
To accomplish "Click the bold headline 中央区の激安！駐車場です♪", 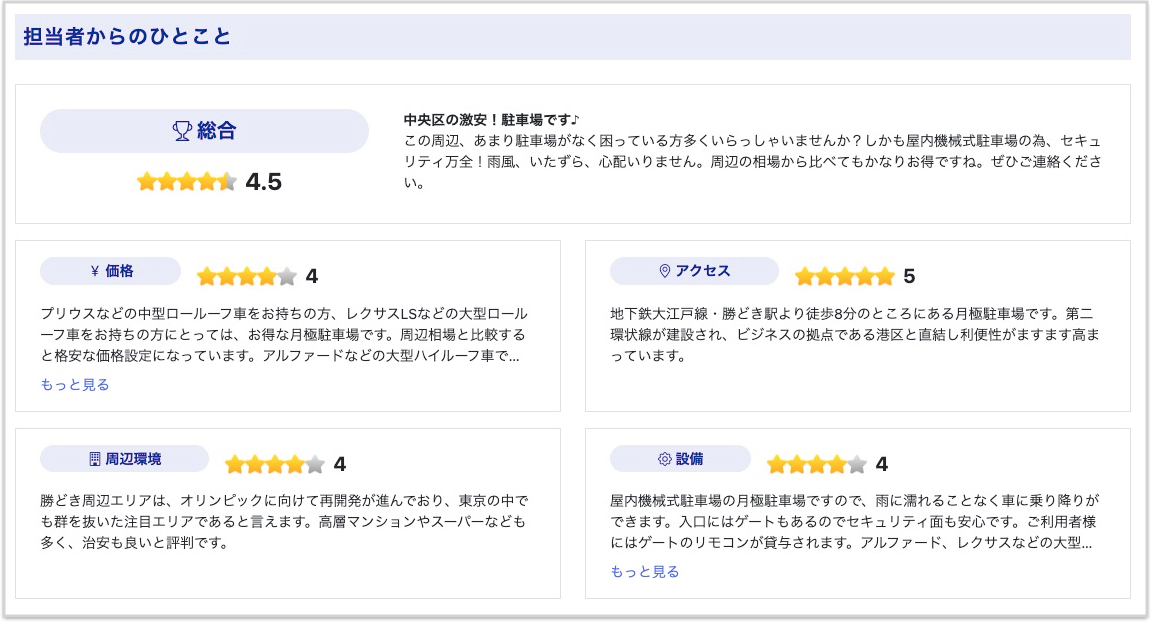I will [x=484, y=120].
